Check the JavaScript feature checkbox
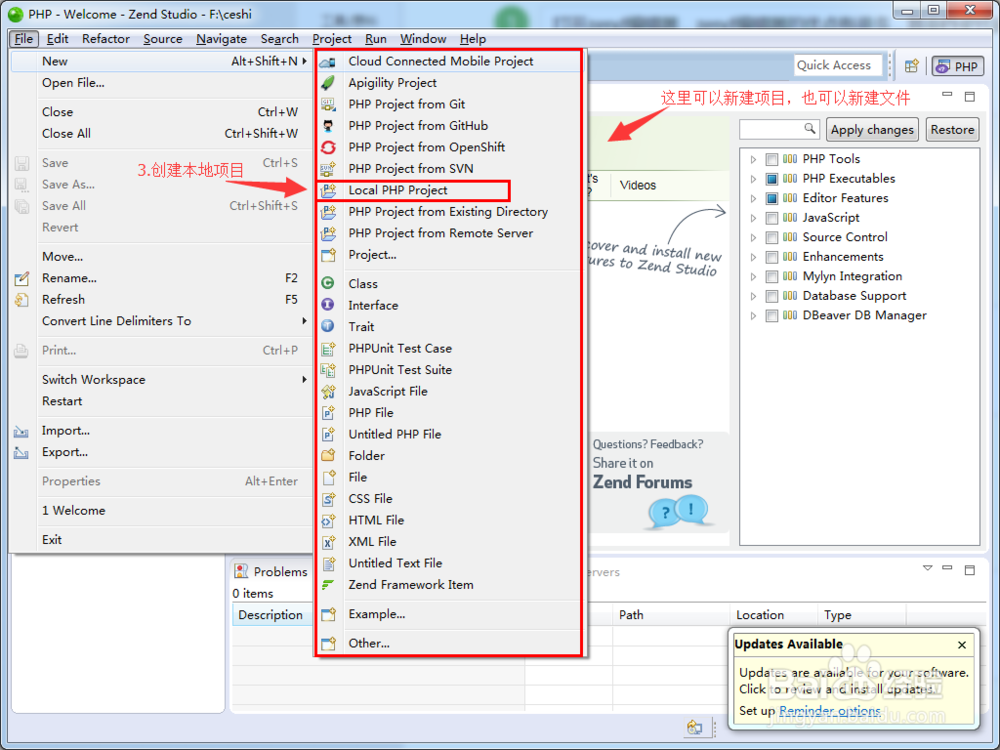1000x750 pixels. [x=772, y=218]
